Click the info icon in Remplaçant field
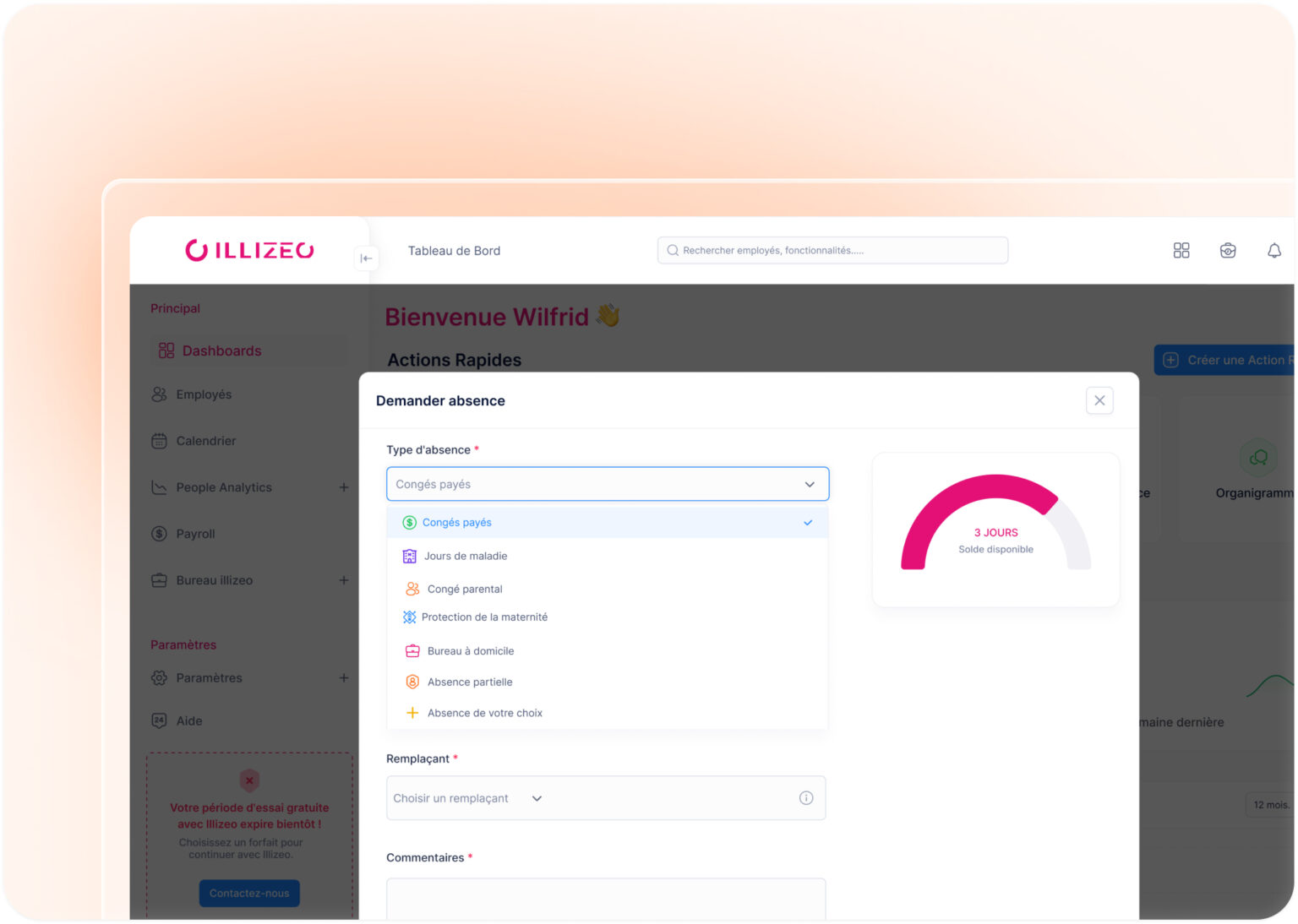This screenshot has height=924, width=1298. pos(805,798)
